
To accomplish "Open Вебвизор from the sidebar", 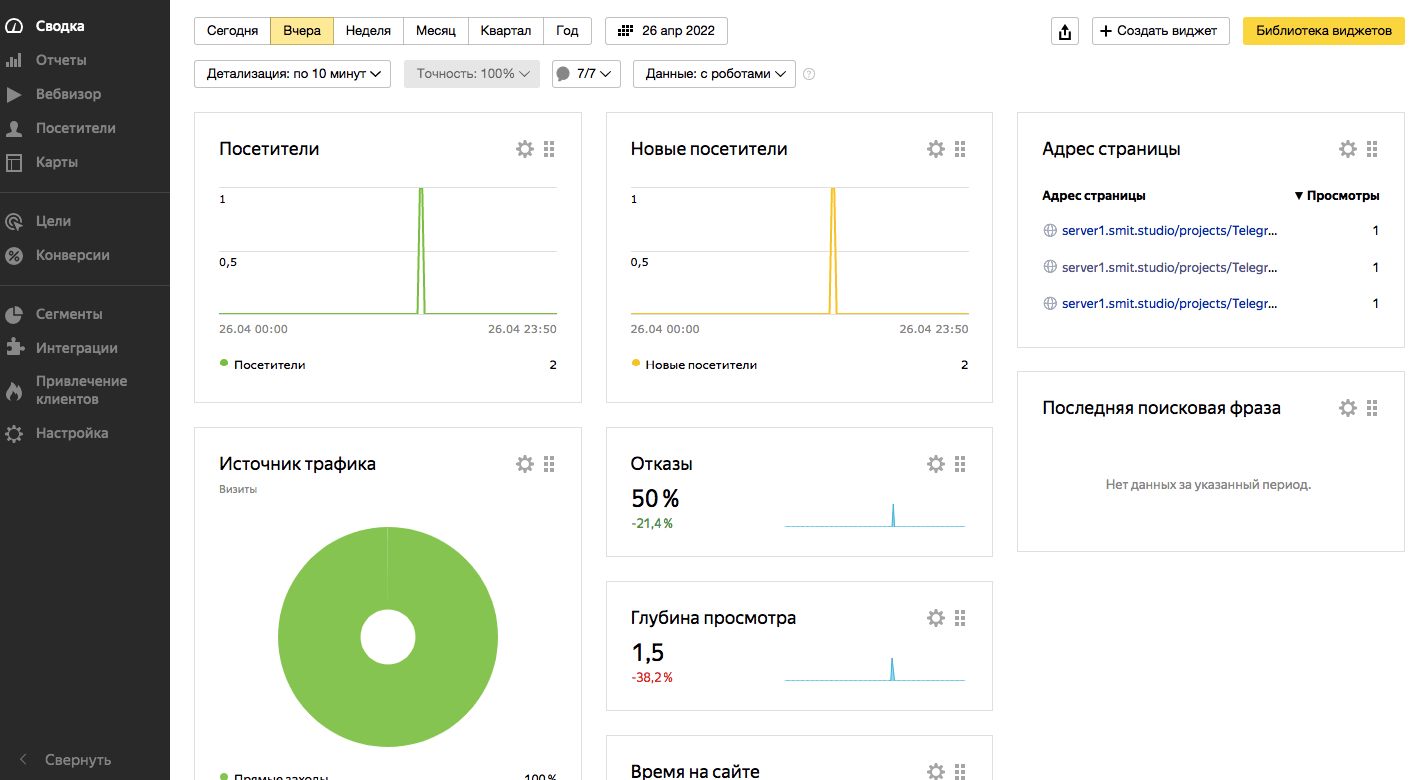I will tap(68, 94).
